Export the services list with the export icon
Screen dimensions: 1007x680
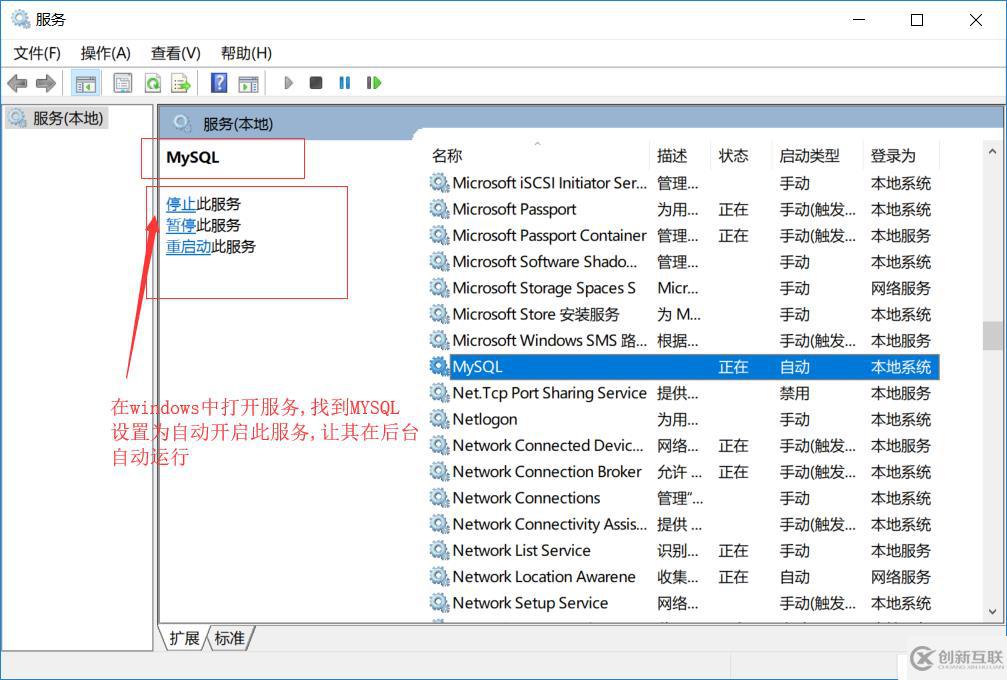pos(181,83)
